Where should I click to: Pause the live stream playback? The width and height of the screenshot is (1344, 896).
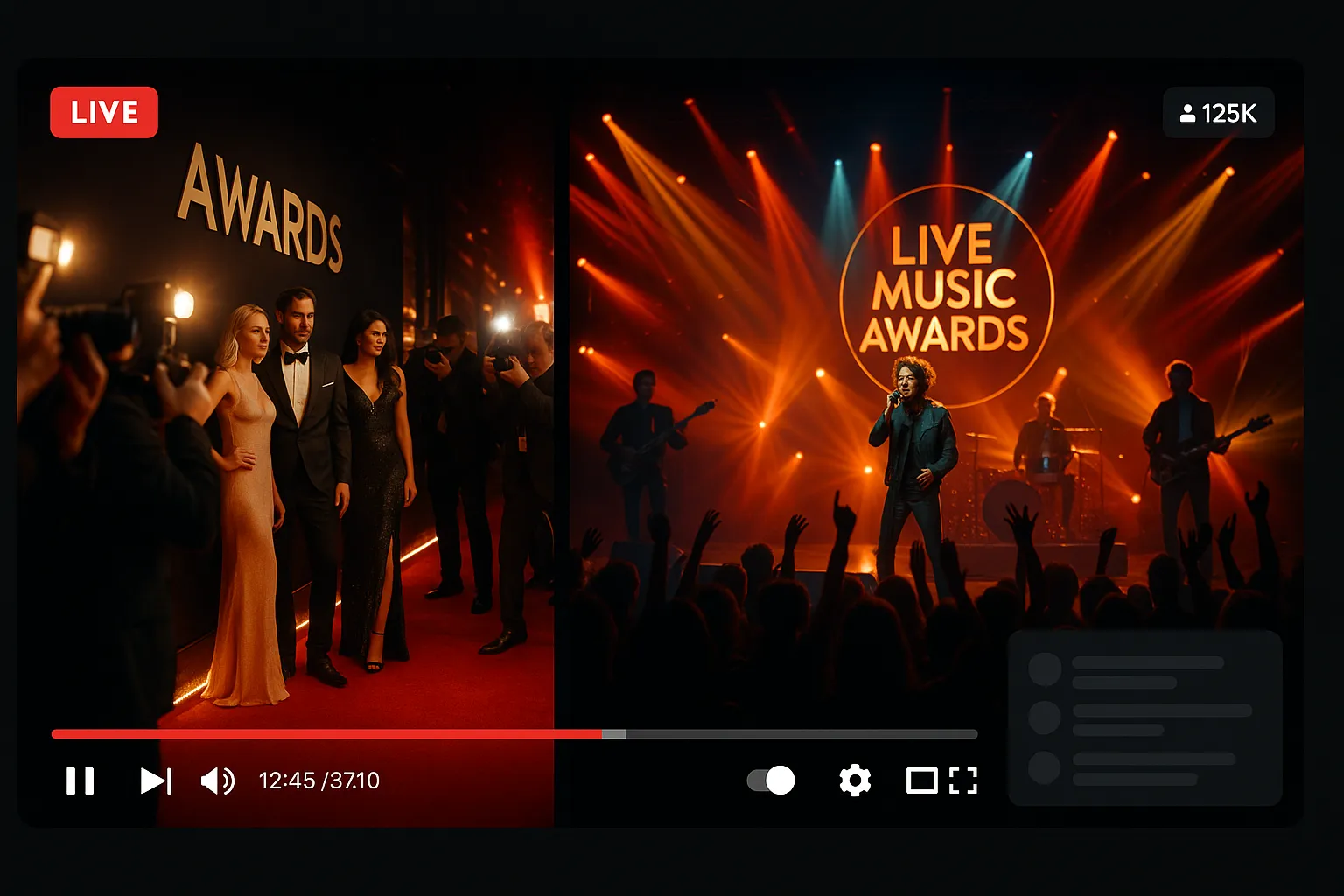[x=80, y=780]
